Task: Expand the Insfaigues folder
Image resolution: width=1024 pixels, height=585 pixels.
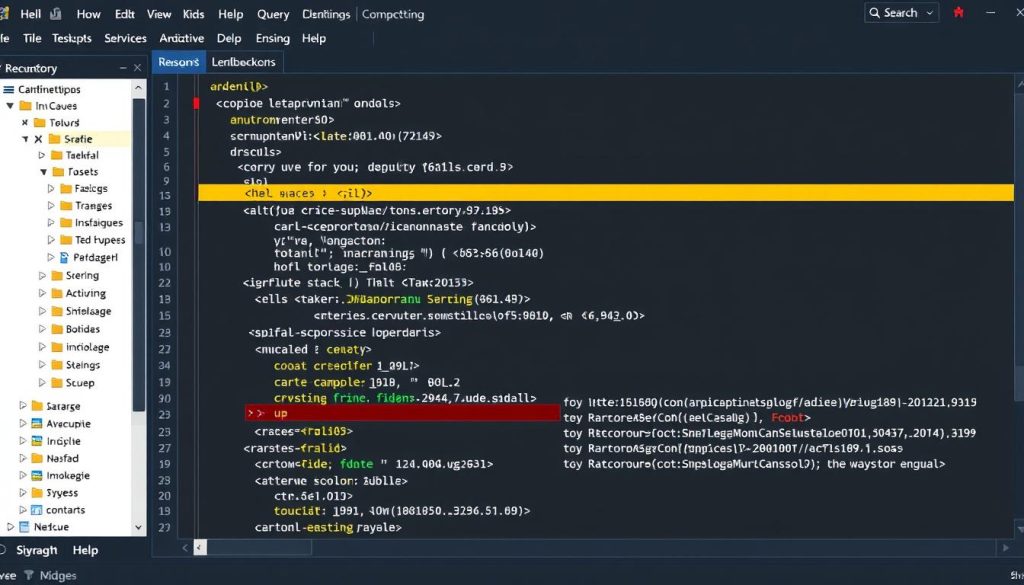Action: 51,223
